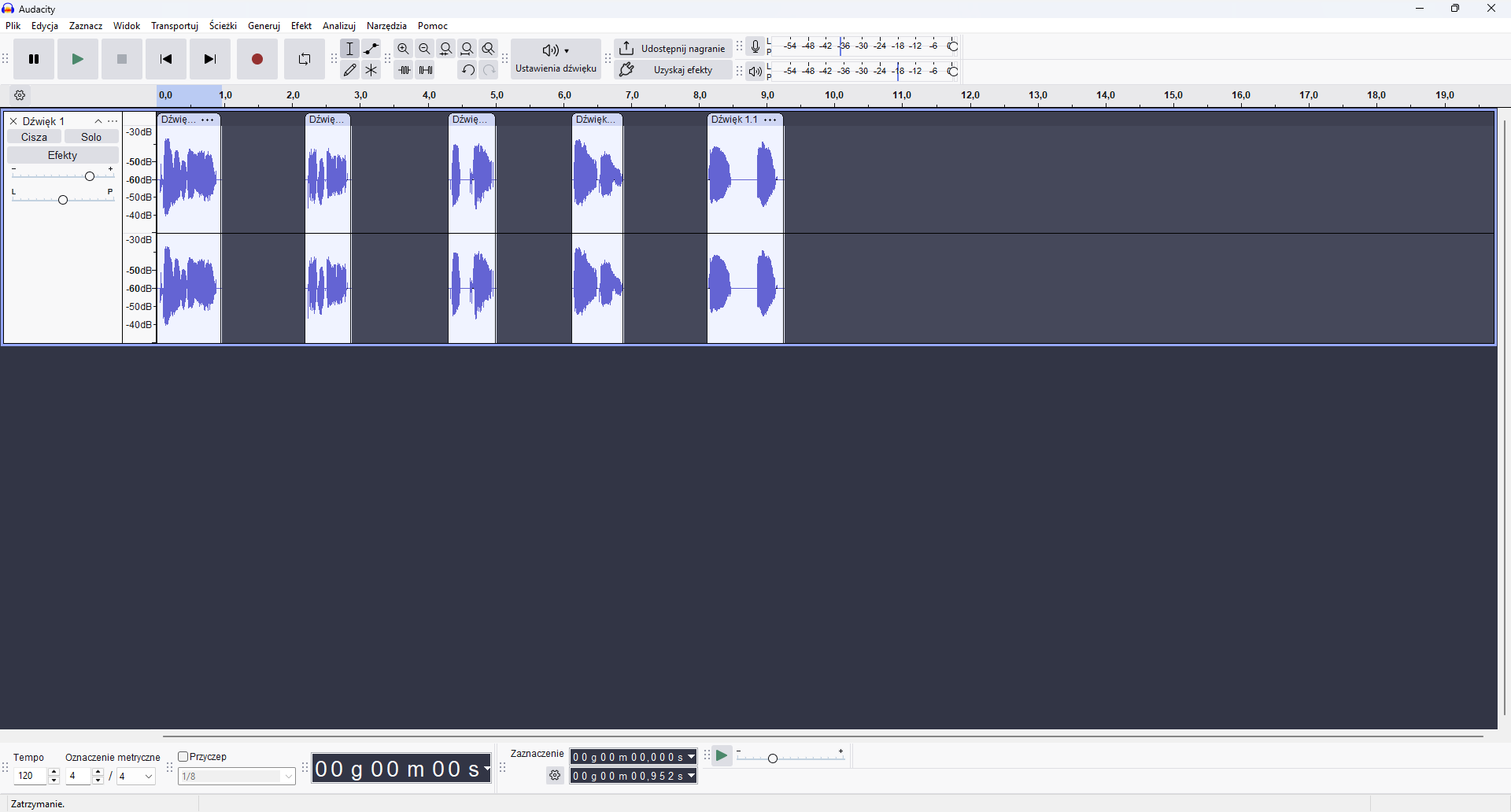The width and height of the screenshot is (1511, 812).
Task: Click the Undo arrow icon
Action: tap(467, 69)
